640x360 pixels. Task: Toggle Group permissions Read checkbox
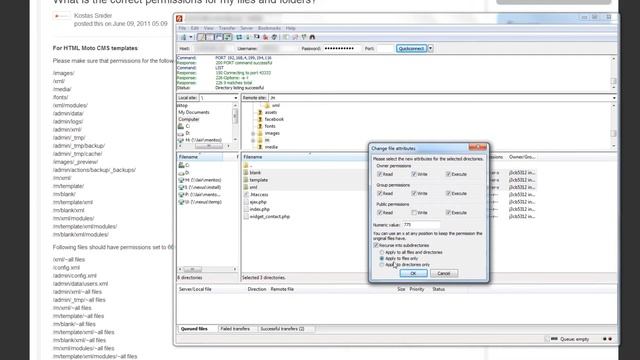pos(380,193)
